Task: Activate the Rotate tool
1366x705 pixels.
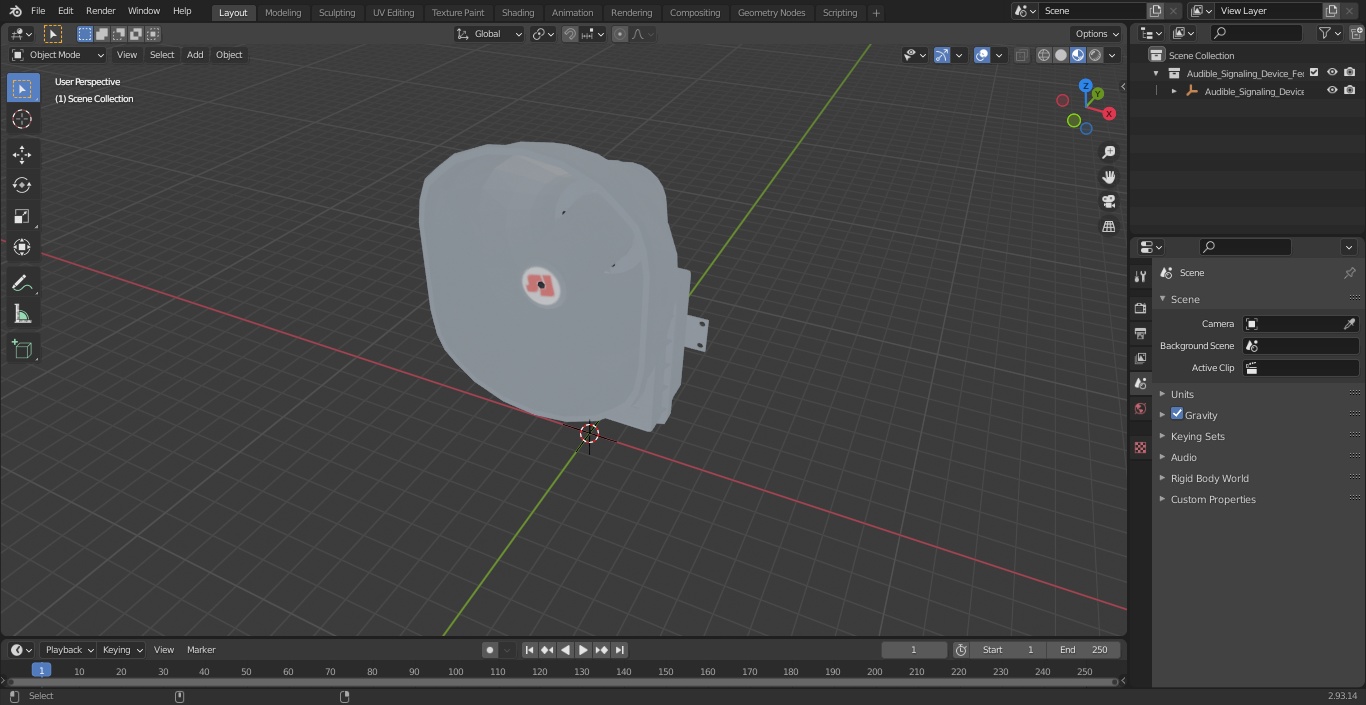Action: pos(22,185)
